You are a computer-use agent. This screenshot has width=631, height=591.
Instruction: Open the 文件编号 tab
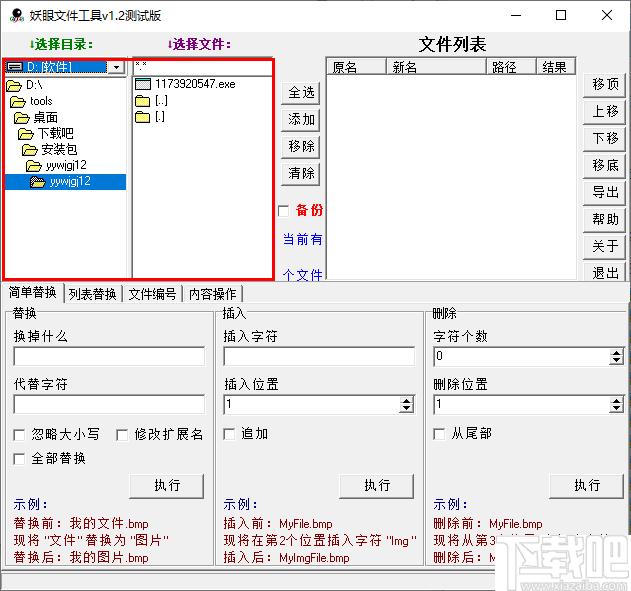153,294
